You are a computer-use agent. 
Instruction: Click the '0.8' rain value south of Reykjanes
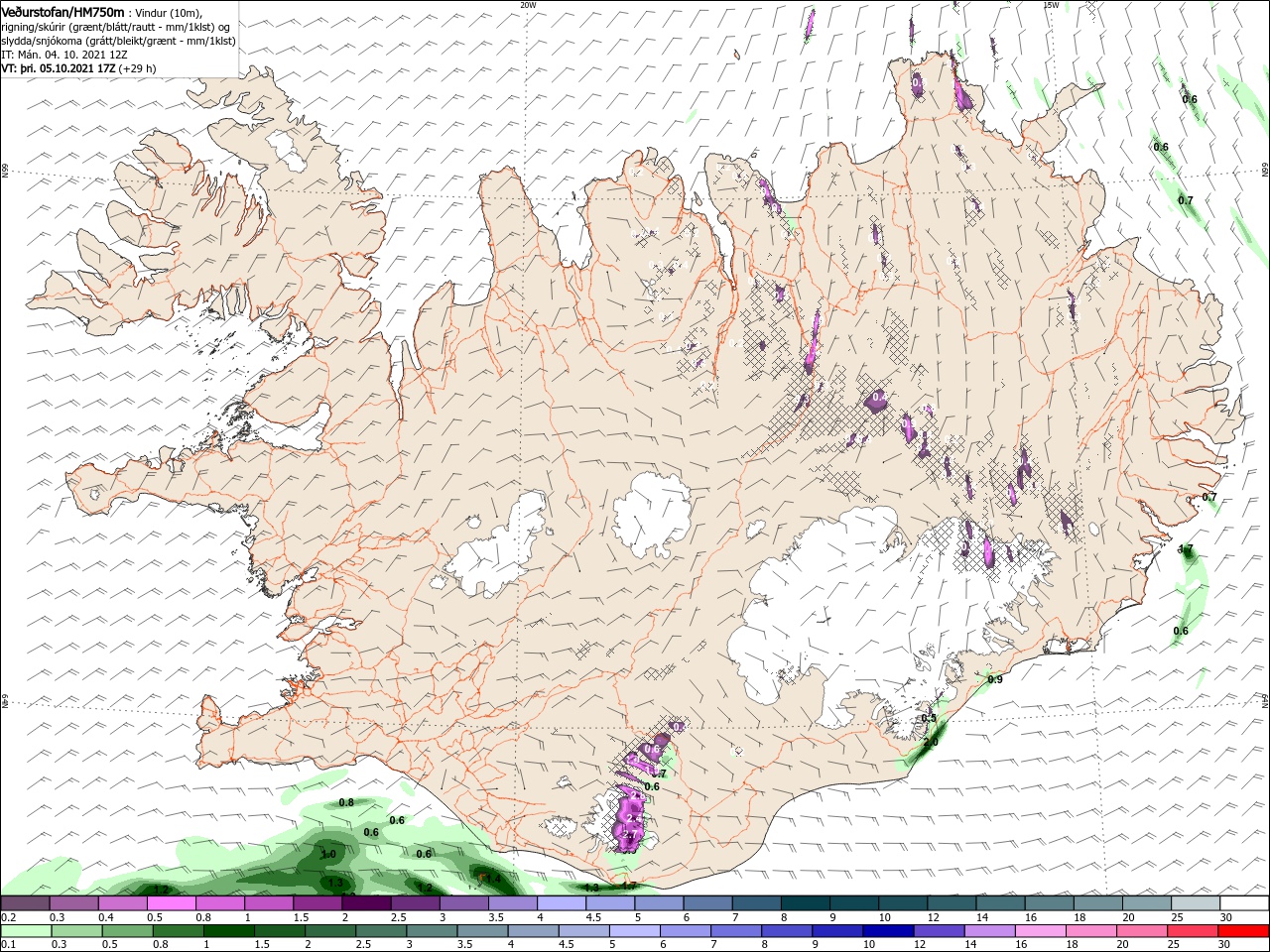coord(346,802)
